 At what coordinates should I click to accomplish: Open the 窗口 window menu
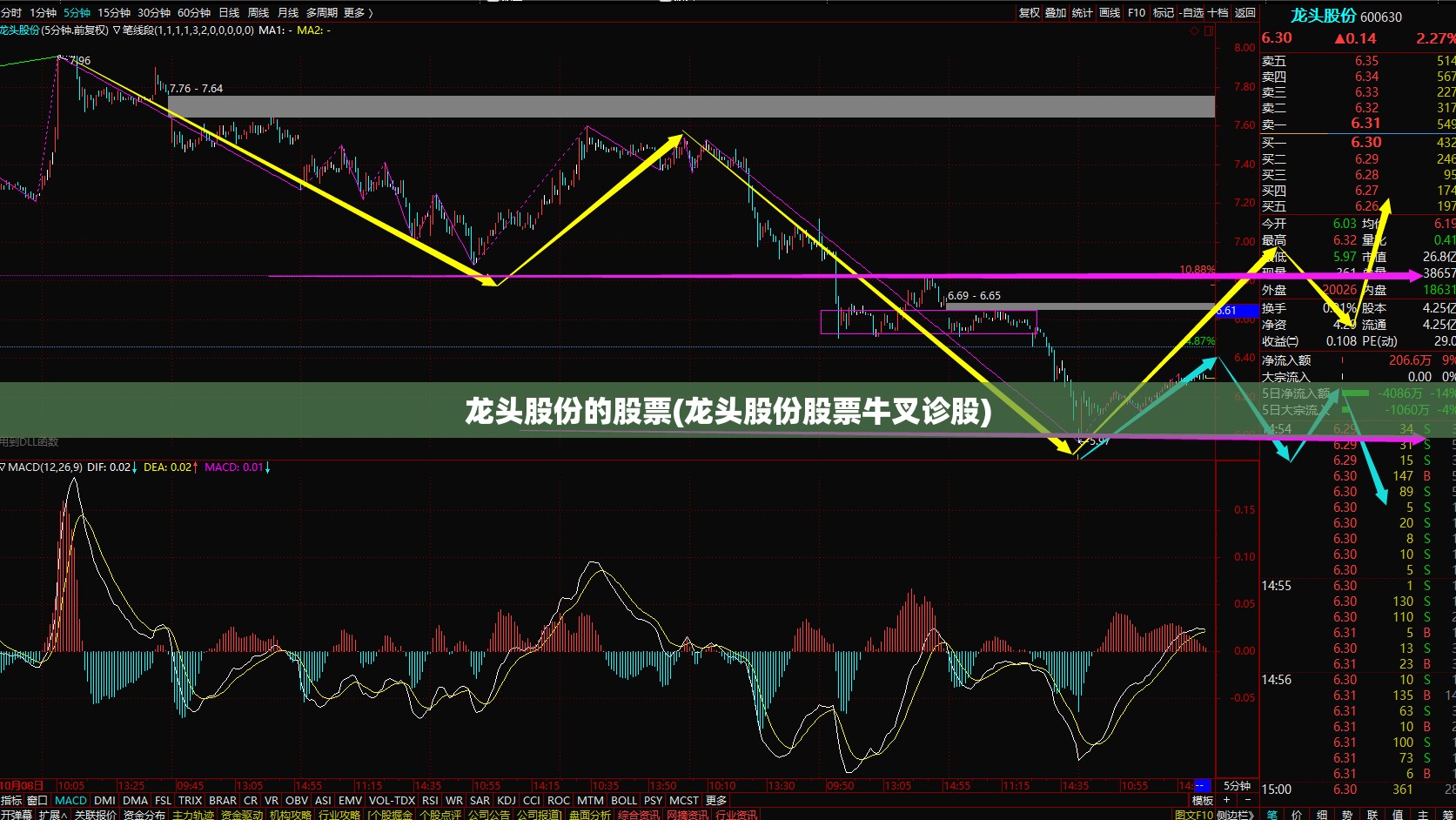click(x=37, y=800)
